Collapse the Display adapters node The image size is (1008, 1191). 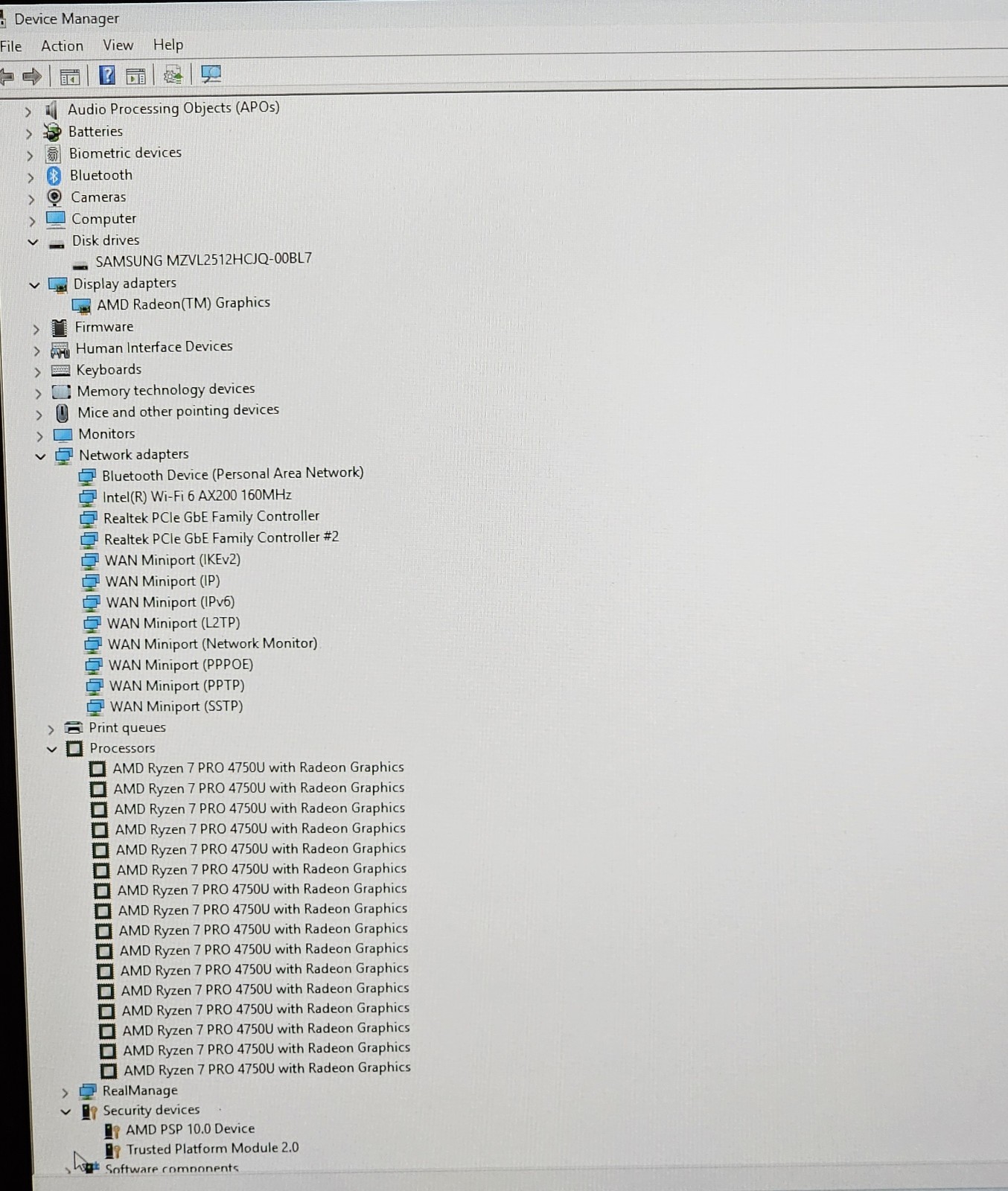tap(34, 285)
